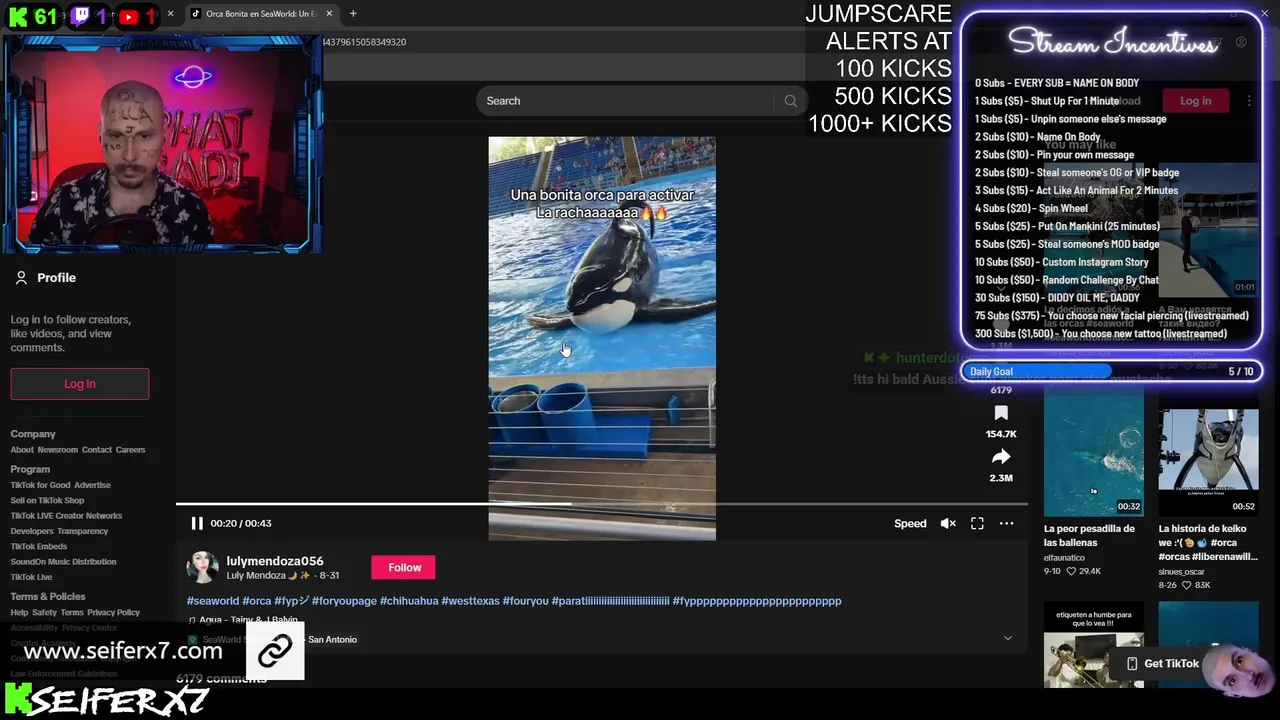The height and width of the screenshot is (720, 1280).
Task: Close the Orca Bonita en SeaWorld tab
Action: tap(329, 14)
